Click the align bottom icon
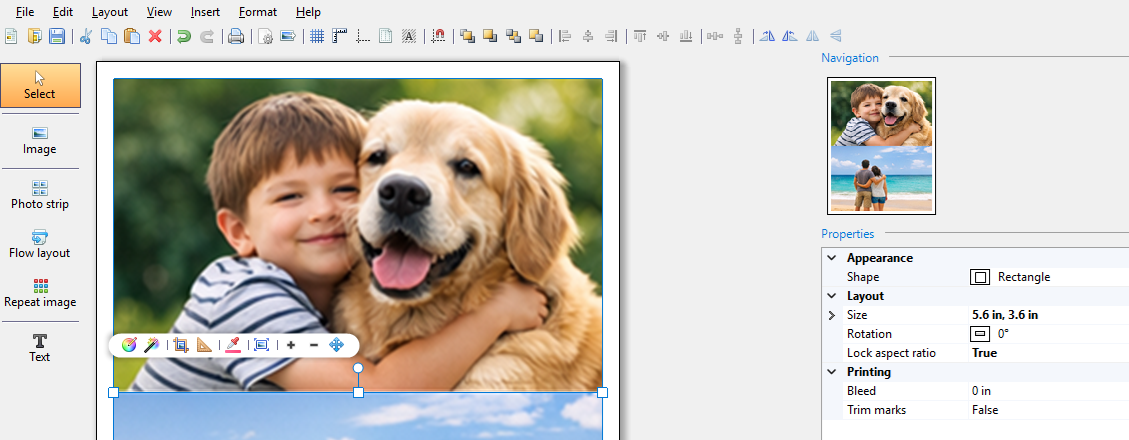Screen dimensions: 1129x440 tap(686, 36)
